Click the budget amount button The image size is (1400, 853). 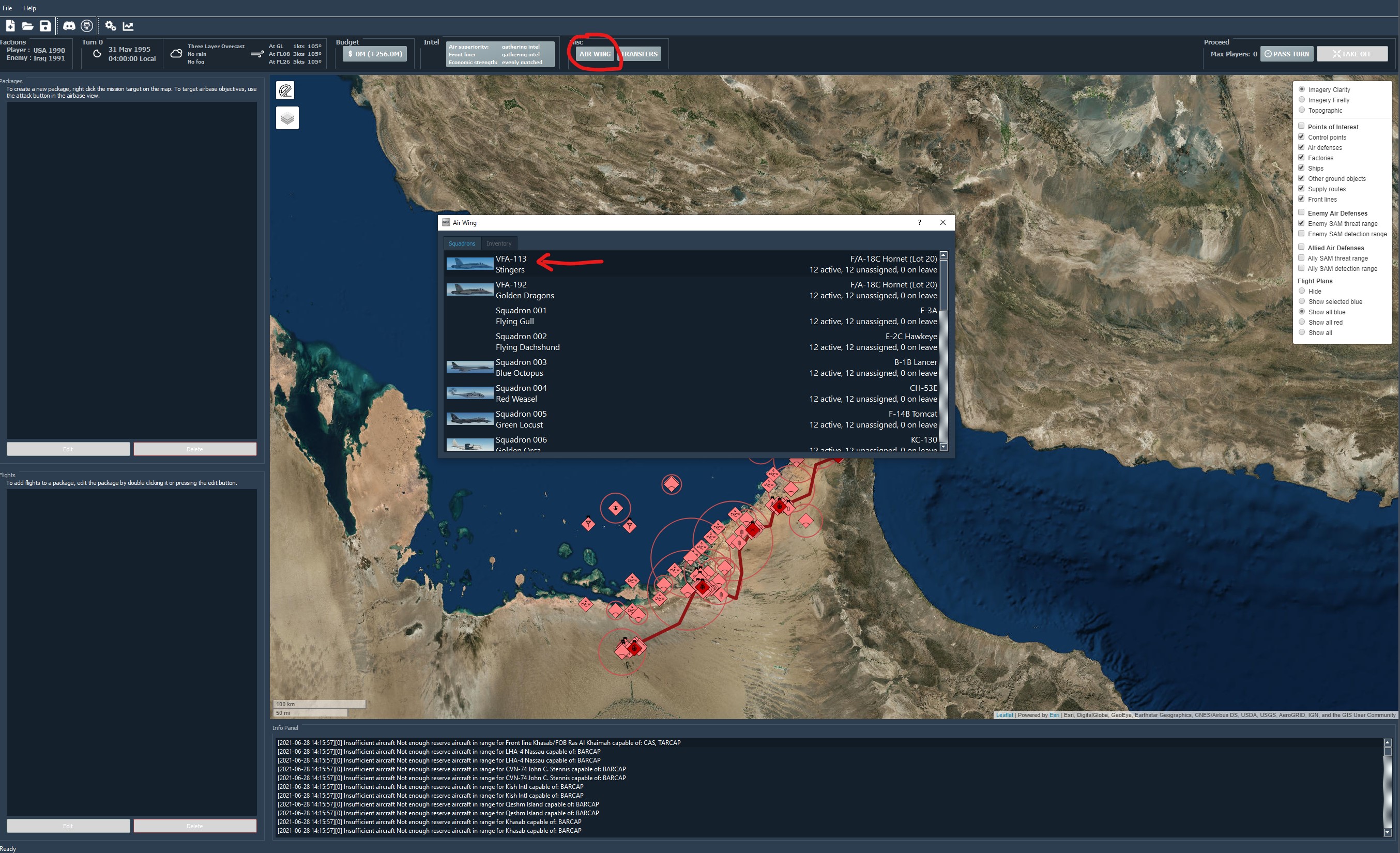[x=374, y=54]
